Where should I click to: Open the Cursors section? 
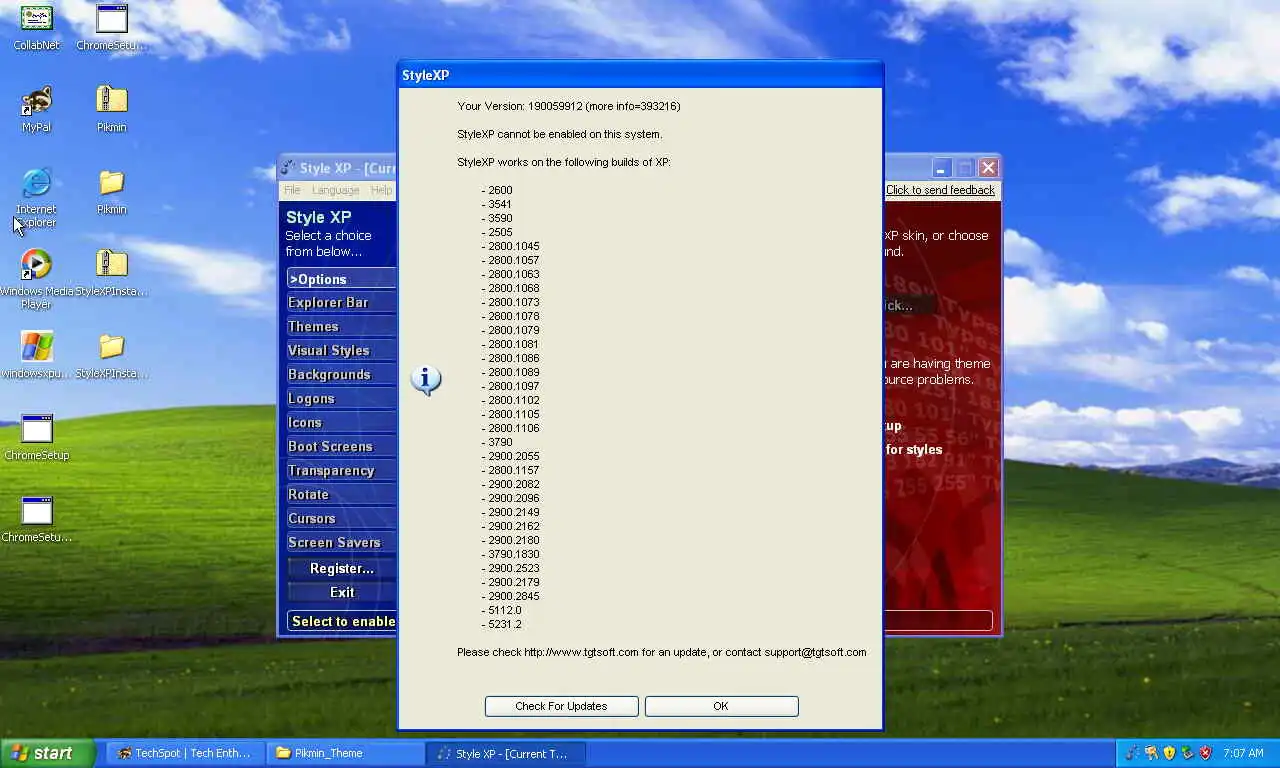341,519
